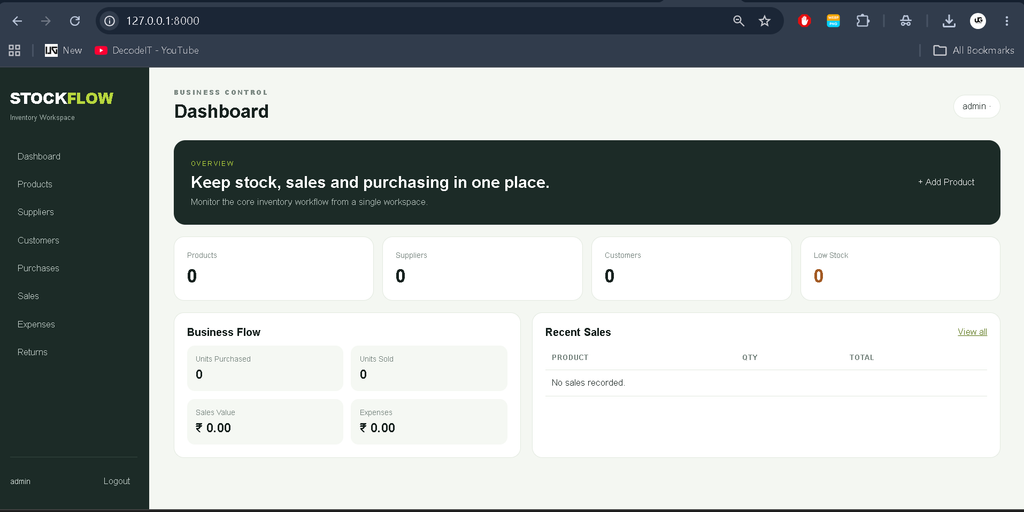Open Expenses in the sidebar

(x=36, y=325)
